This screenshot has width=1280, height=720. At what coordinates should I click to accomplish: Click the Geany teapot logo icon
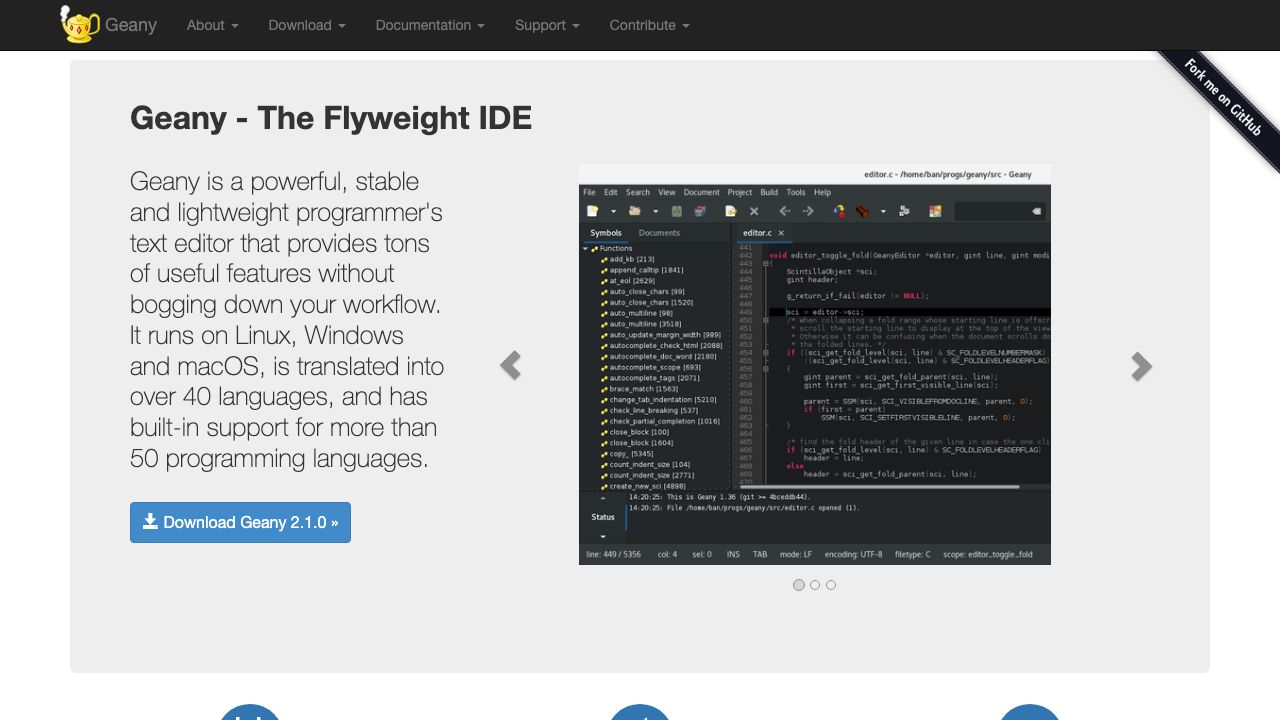79,25
